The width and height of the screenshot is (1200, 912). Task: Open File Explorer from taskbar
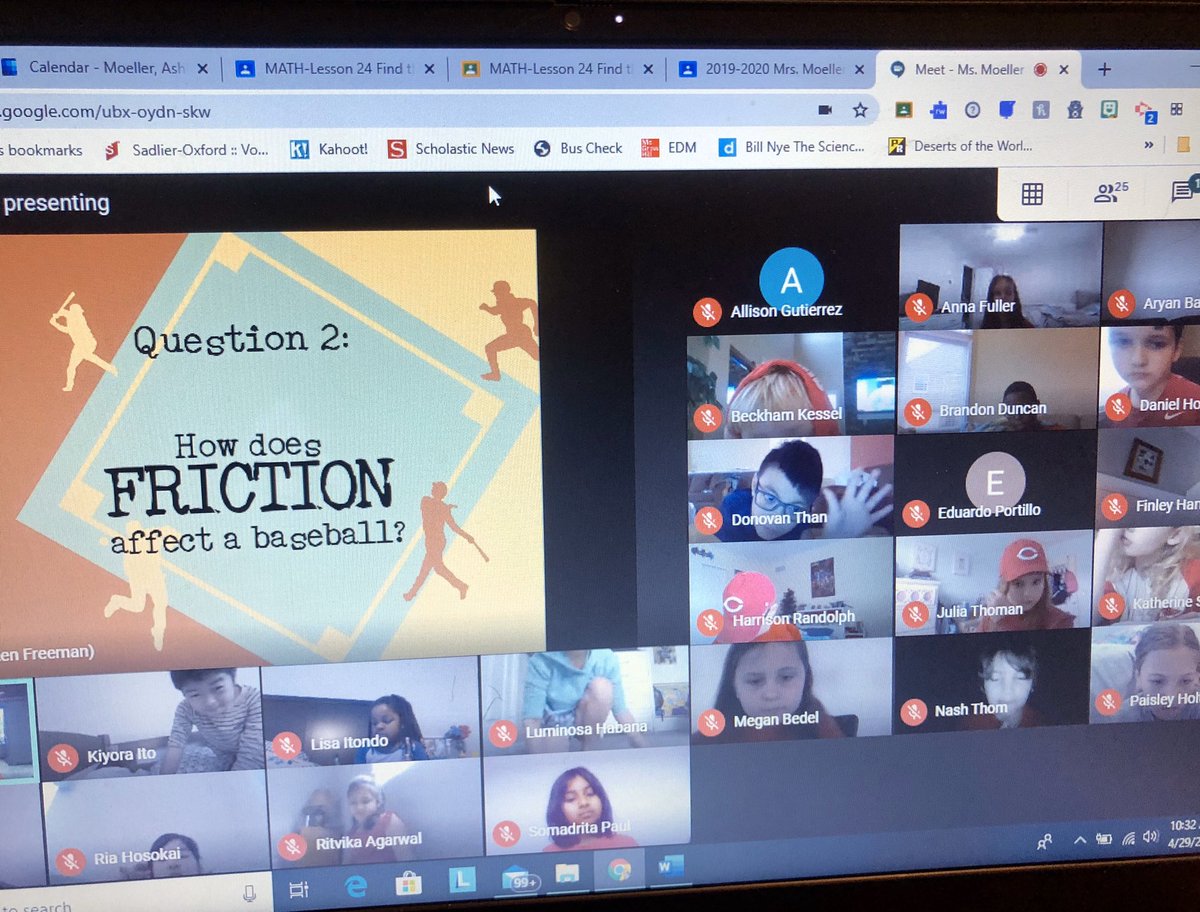click(567, 875)
